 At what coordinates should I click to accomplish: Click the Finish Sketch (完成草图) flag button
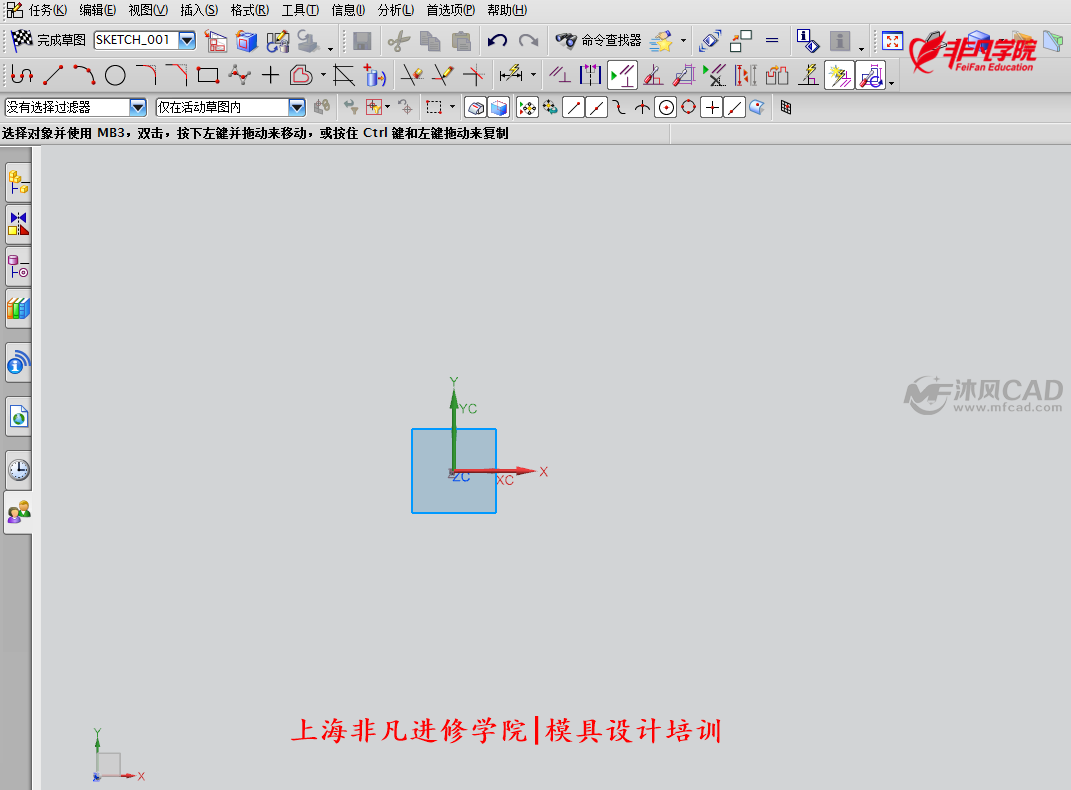pyautogui.click(x=48, y=40)
